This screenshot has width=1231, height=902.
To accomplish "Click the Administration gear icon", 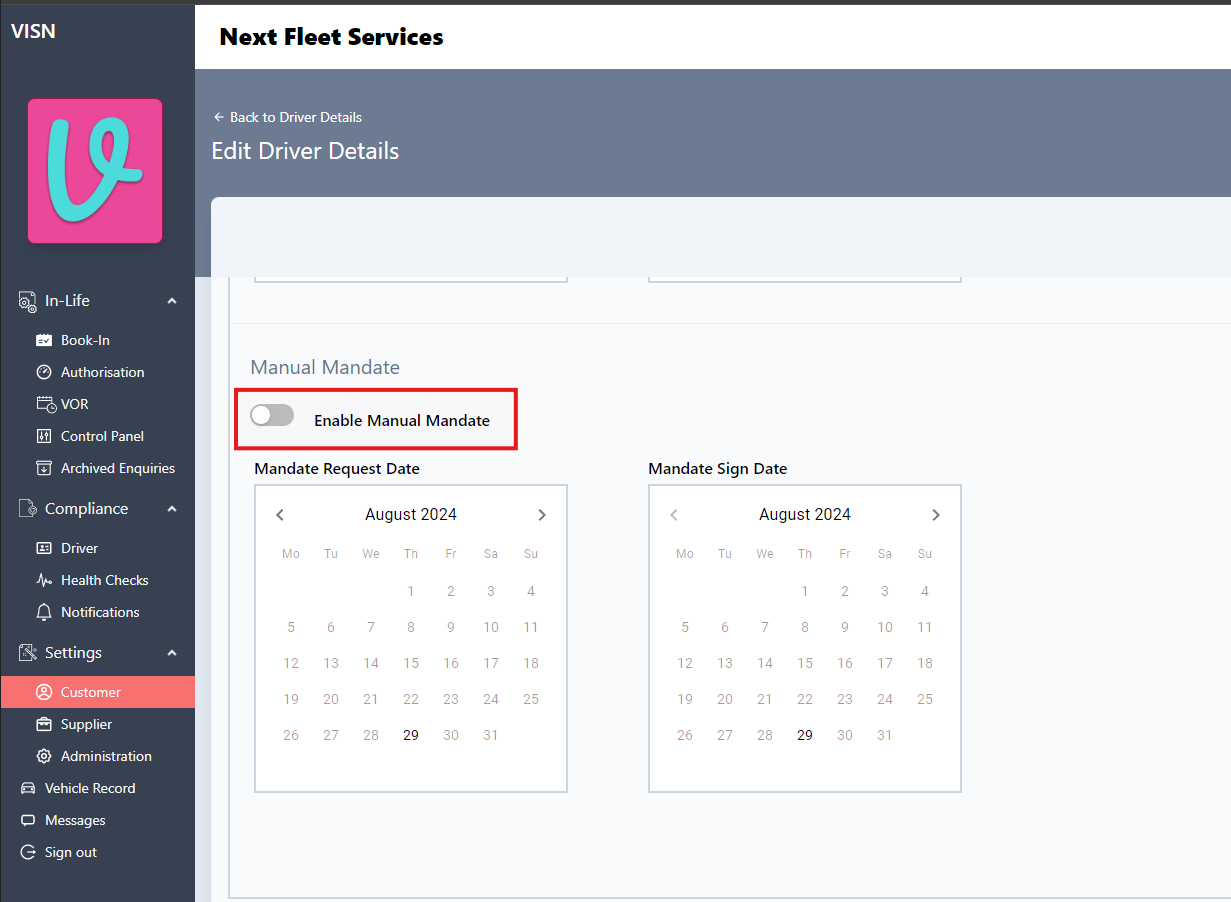I will click(x=43, y=756).
